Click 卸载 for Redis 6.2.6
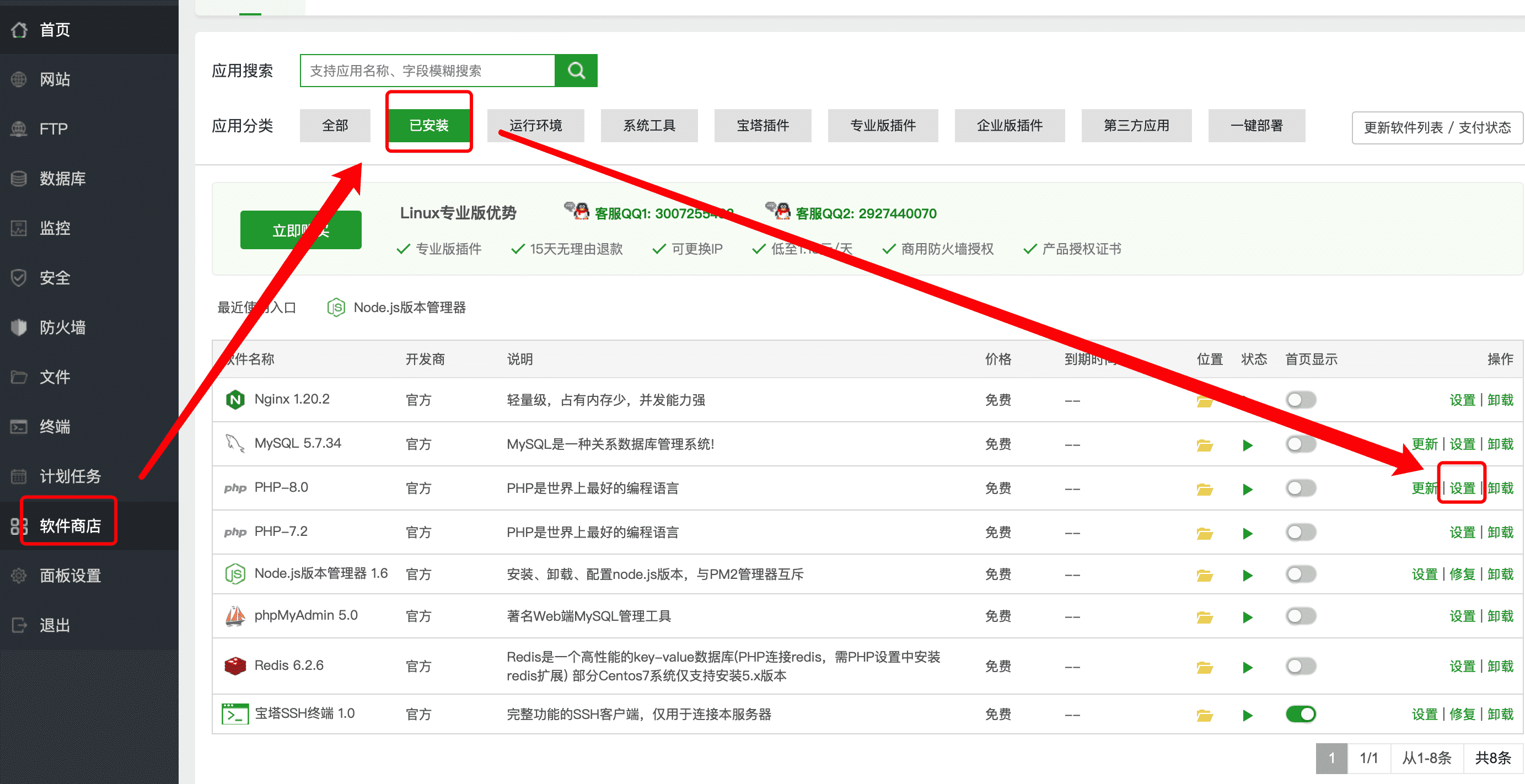This screenshot has height=784, width=1525. click(1500, 666)
